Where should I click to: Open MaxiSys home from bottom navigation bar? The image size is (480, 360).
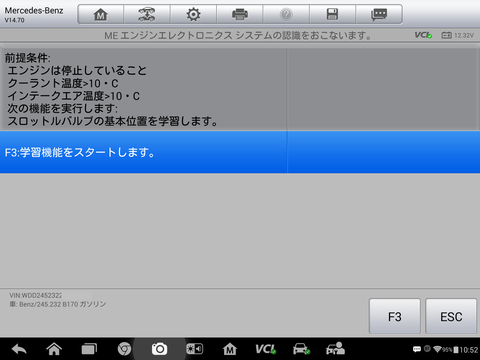(230, 349)
